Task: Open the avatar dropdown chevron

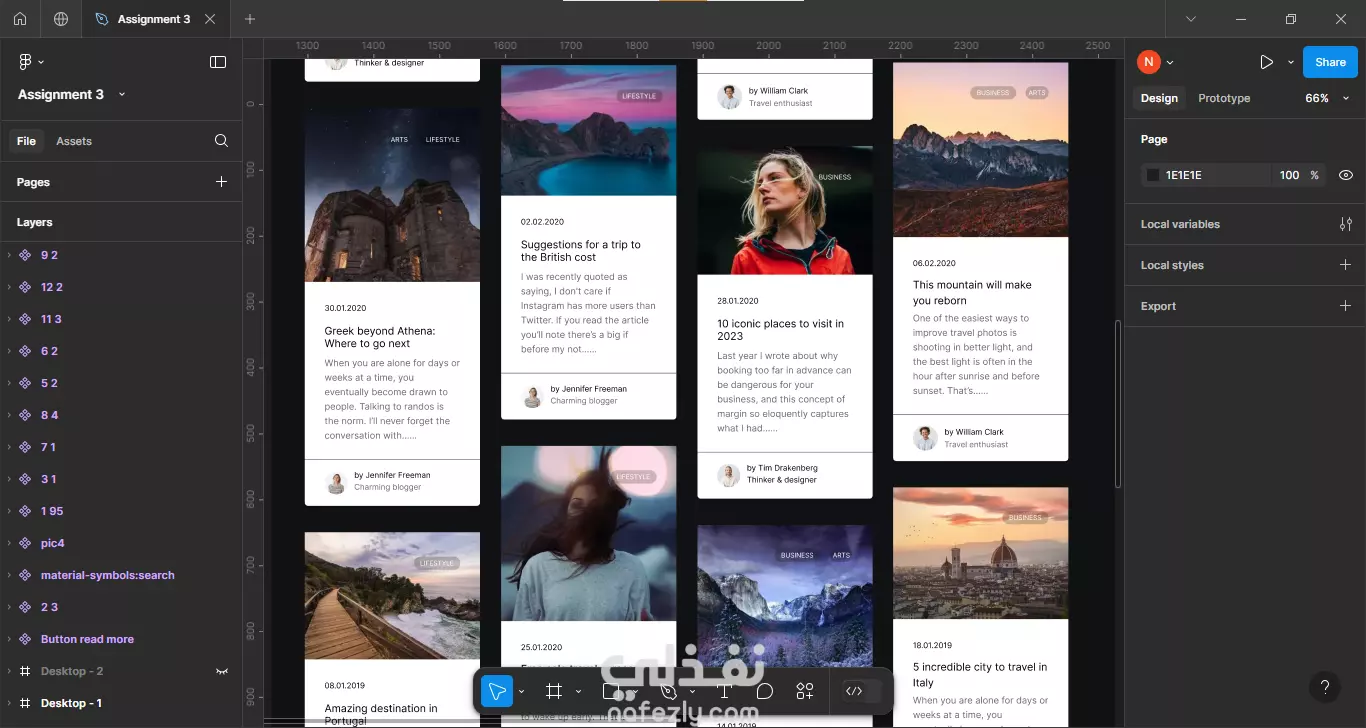Action: [1170, 62]
